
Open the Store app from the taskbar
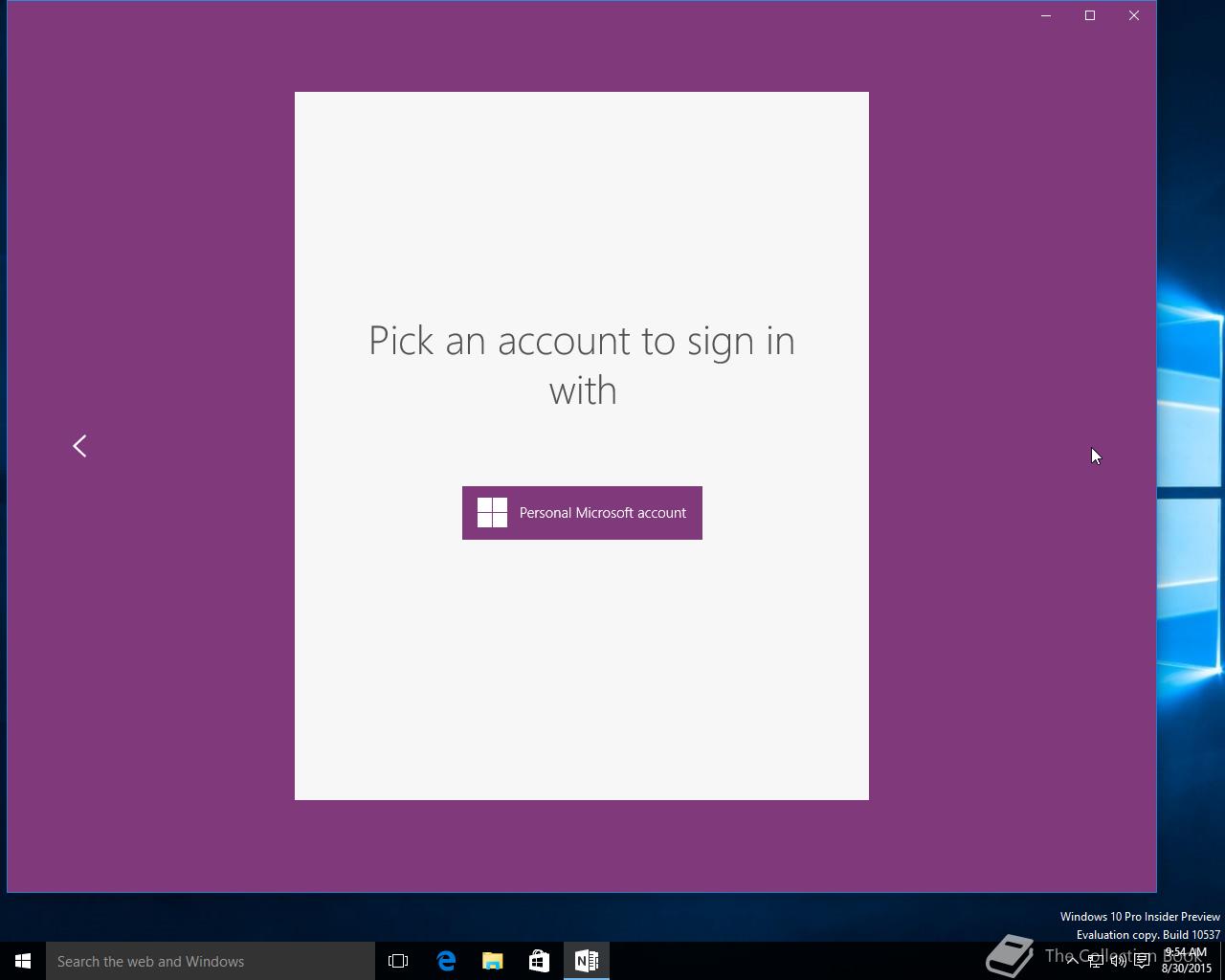(540, 961)
